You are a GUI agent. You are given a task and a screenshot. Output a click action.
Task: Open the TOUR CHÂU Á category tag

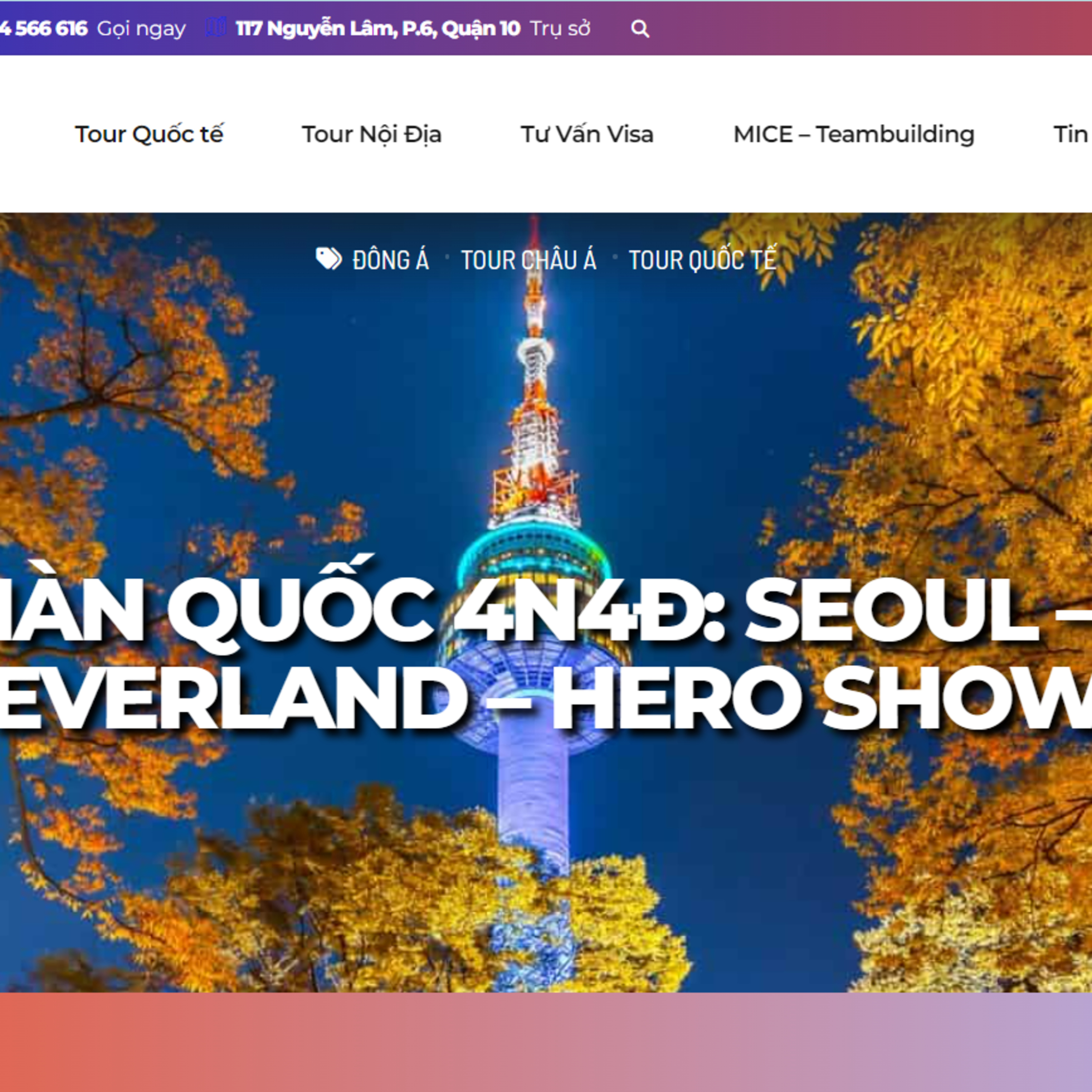click(x=529, y=261)
